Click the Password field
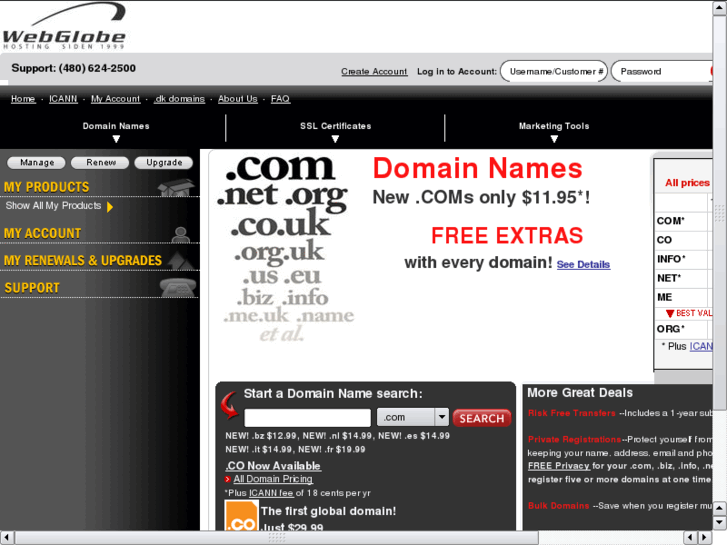 click(662, 71)
